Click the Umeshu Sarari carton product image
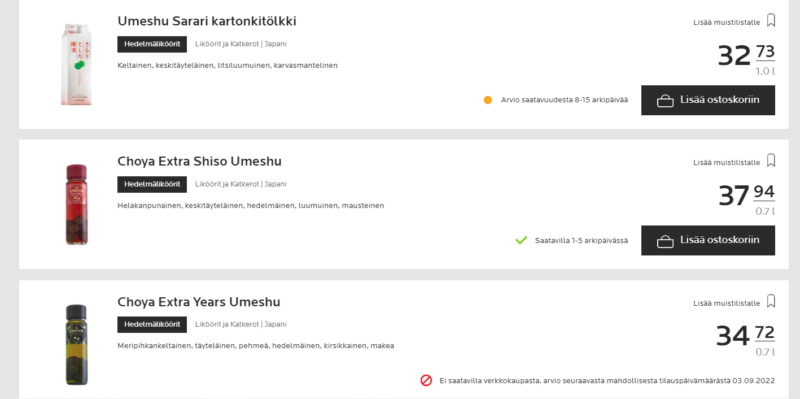 pos(77,65)
